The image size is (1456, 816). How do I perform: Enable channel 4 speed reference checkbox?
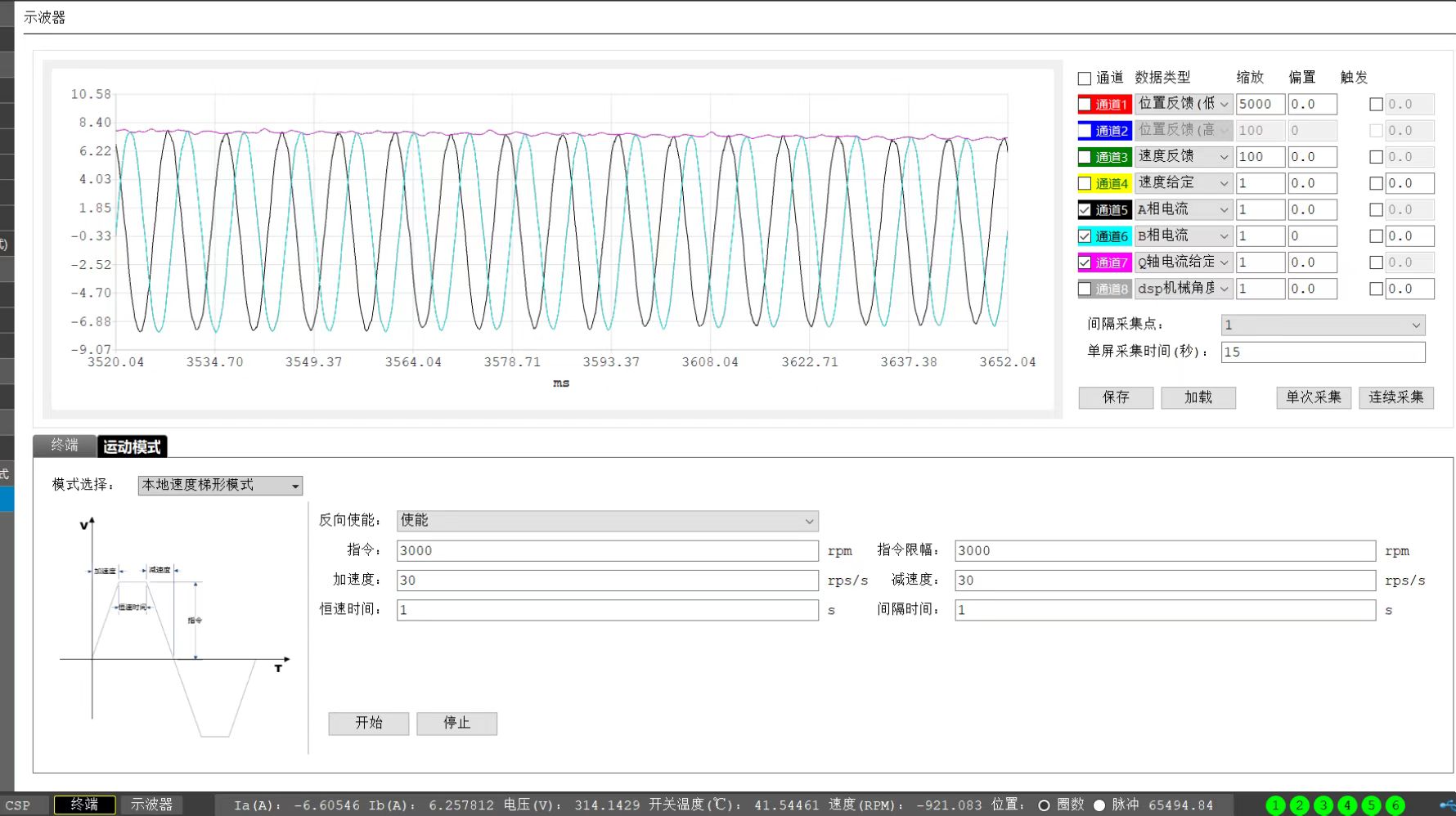click(x=1085, y=183)
